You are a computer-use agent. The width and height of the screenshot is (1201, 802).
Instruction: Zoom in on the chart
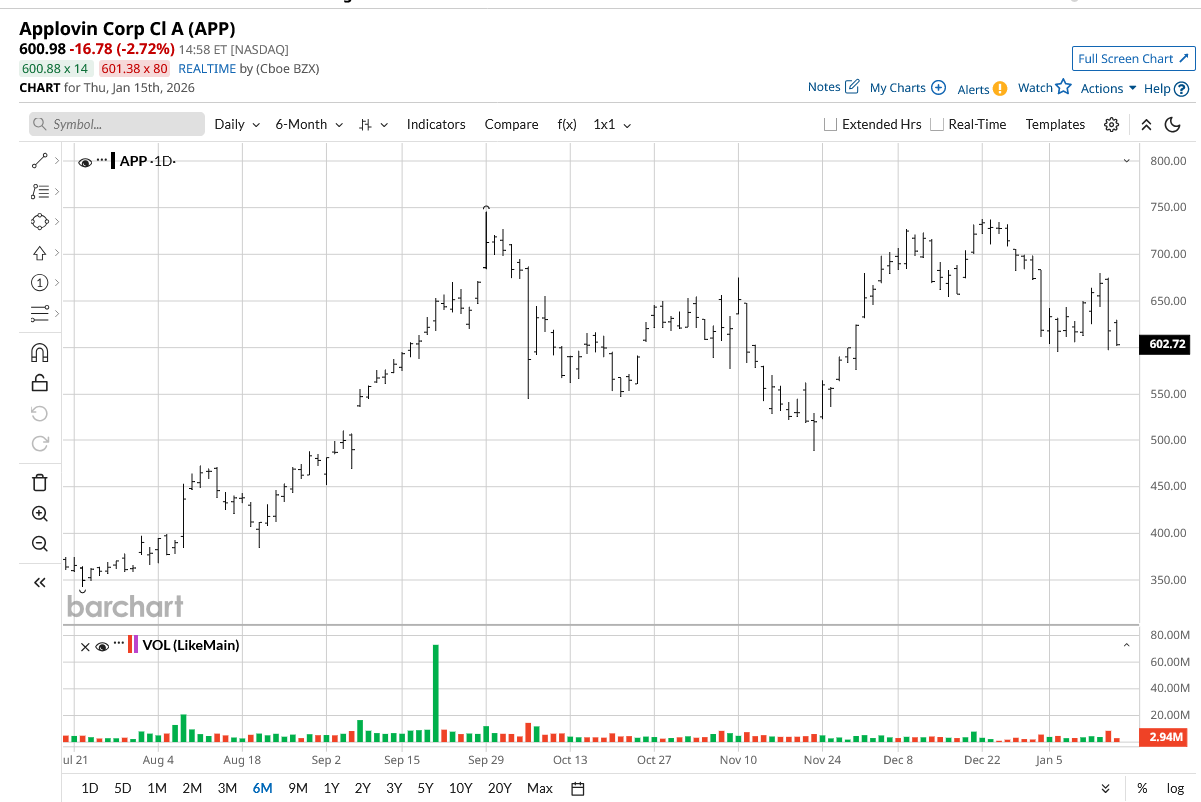click(x=40, y=514)
